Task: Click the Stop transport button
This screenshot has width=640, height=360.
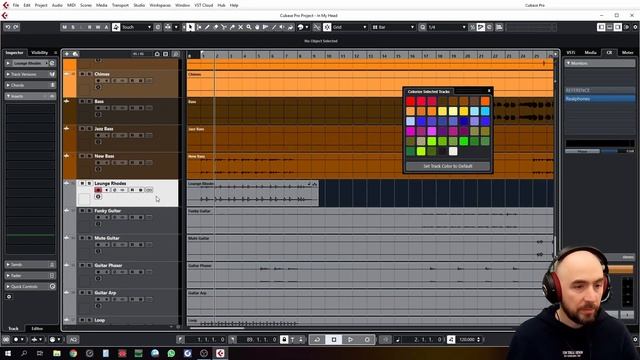Action: [x=334, y=340]
